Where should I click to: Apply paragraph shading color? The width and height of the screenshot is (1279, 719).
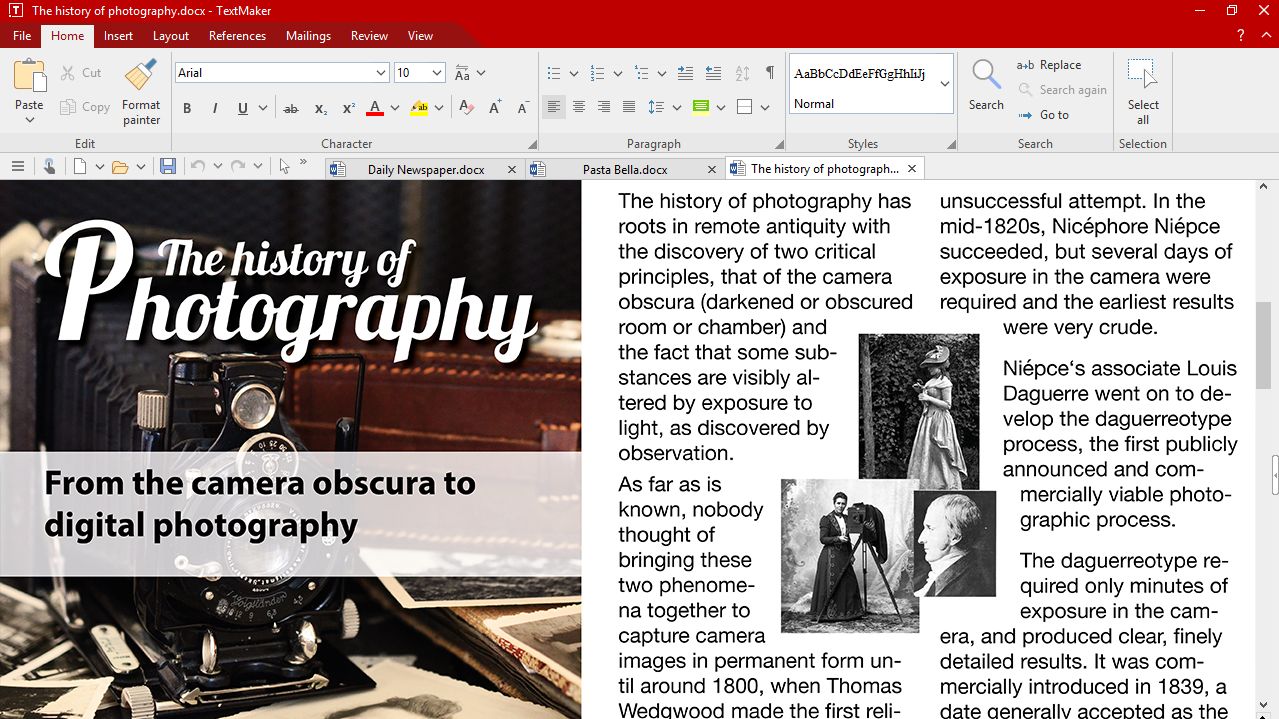[700, 108]
